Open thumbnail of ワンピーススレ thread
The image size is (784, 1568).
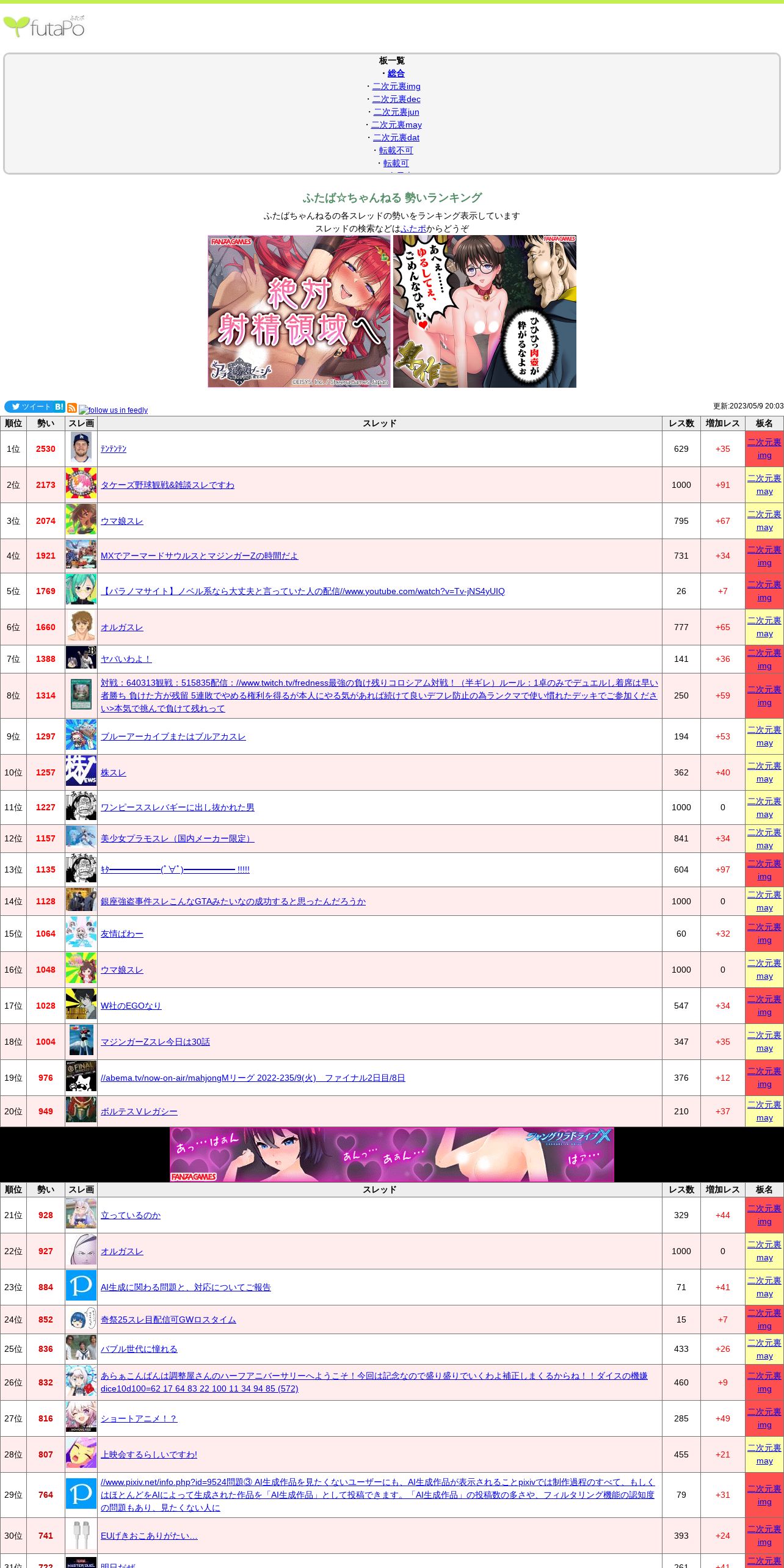pos(81,807)
